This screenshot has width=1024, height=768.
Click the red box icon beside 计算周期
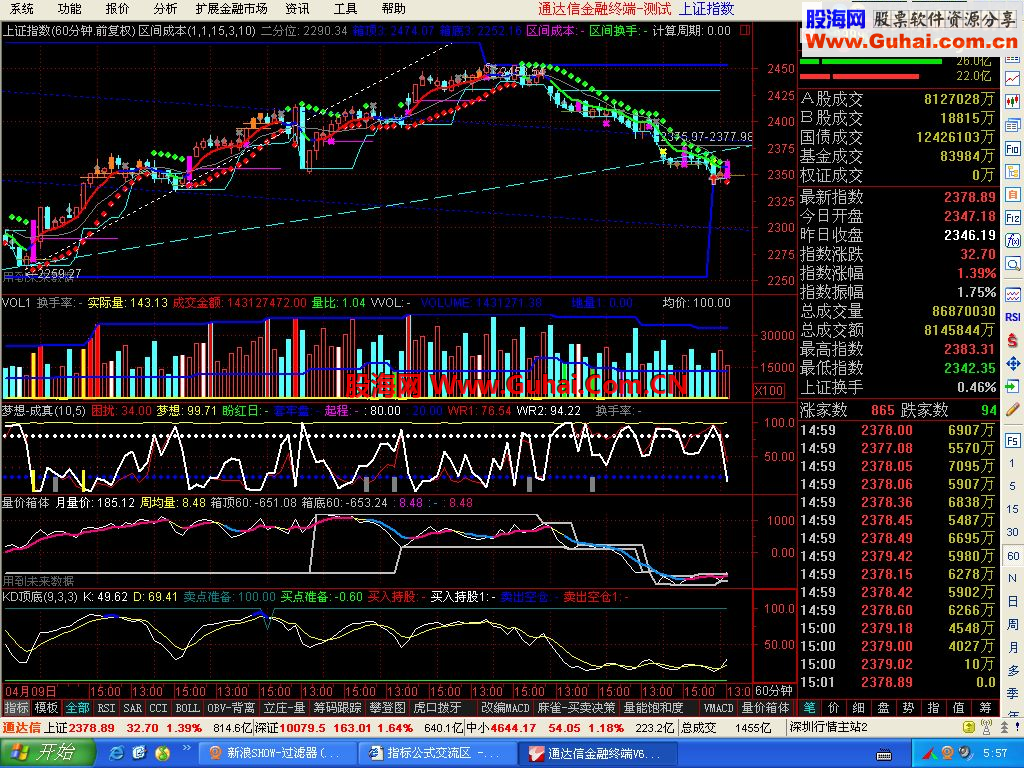(745, 30)
